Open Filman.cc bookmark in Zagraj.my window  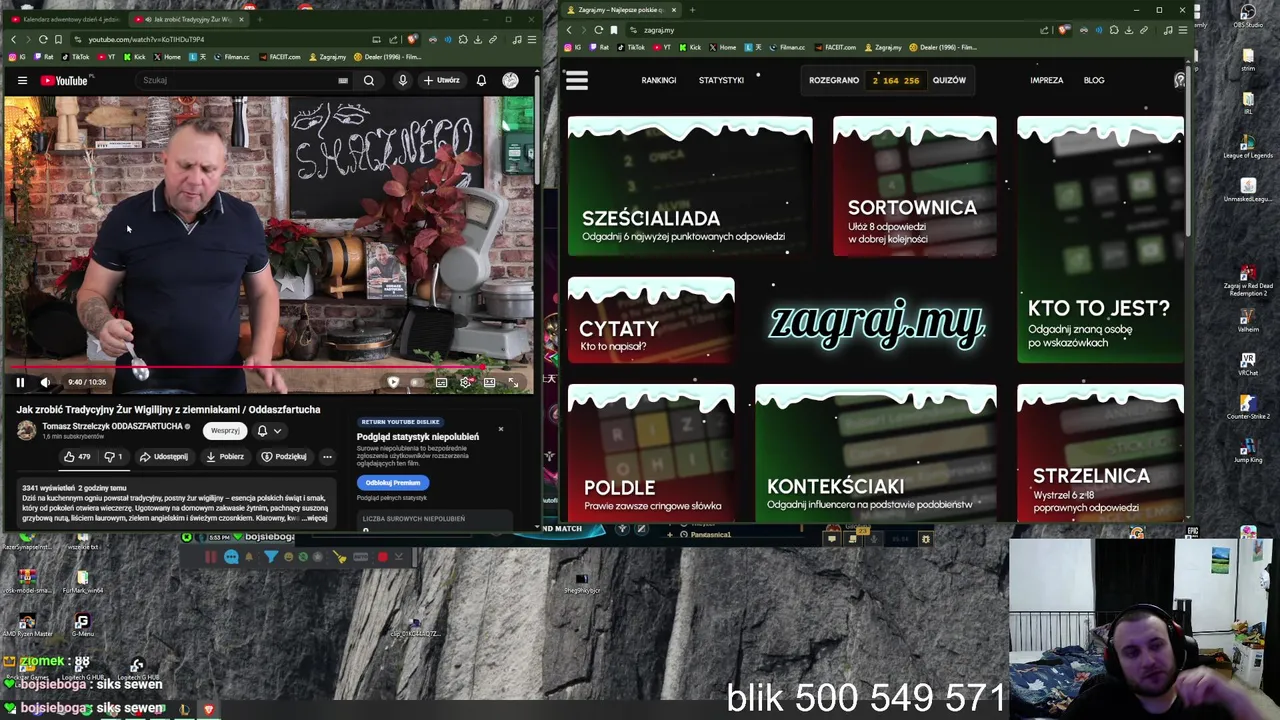(788, 47)
